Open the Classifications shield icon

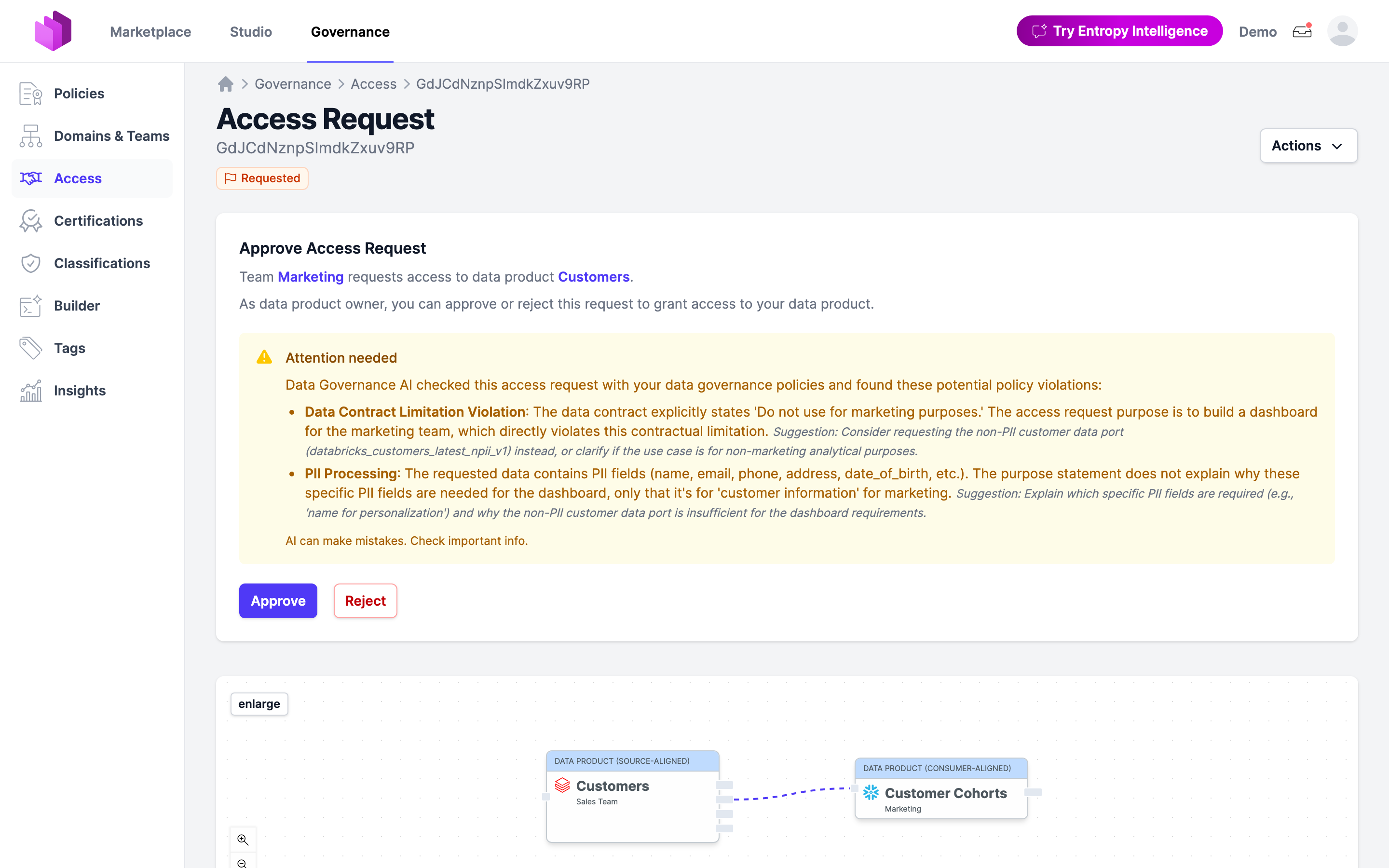[x=30, y=263]
